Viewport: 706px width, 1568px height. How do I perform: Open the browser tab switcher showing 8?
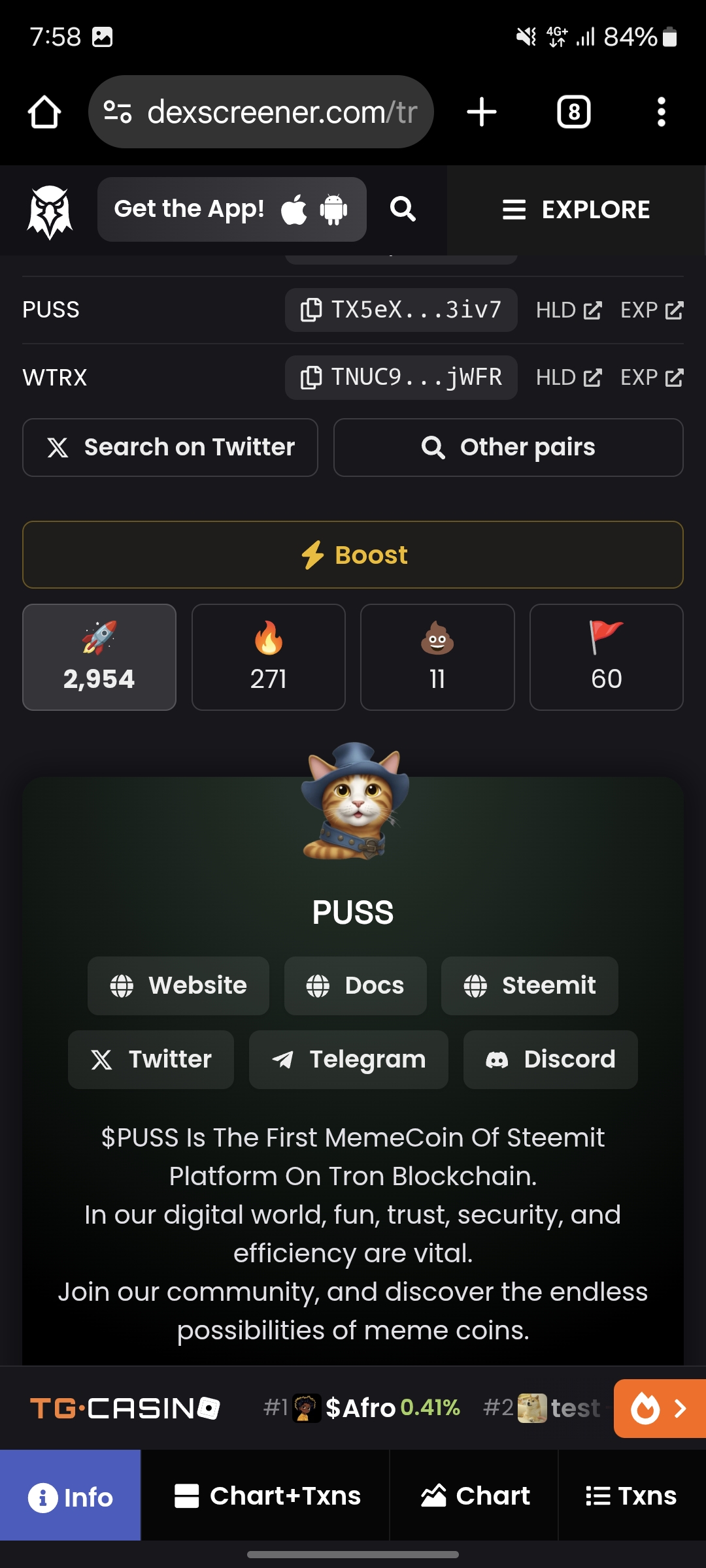574,112
